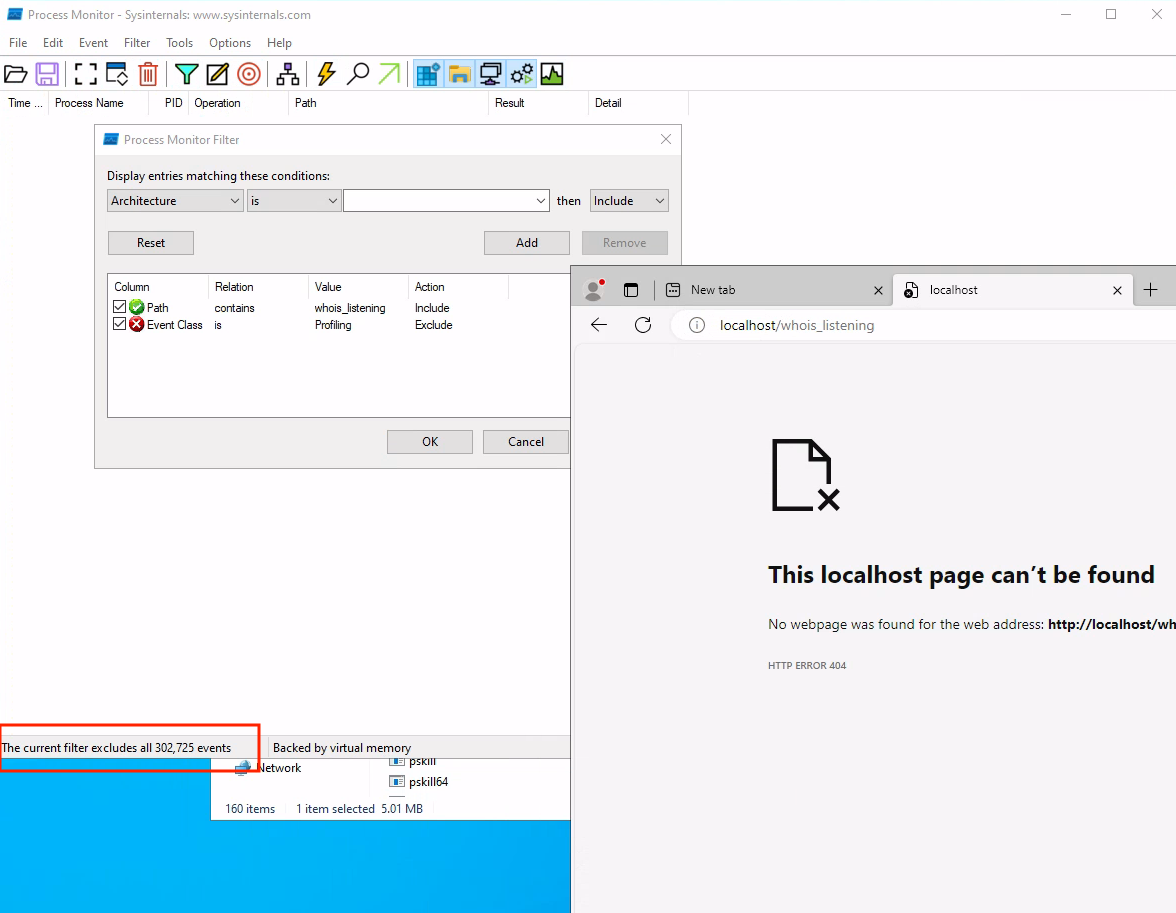Uncheck the Event Class filter rule checkbox
Image resolution: width=1176 pixels, height=913 pixels.
120,323
